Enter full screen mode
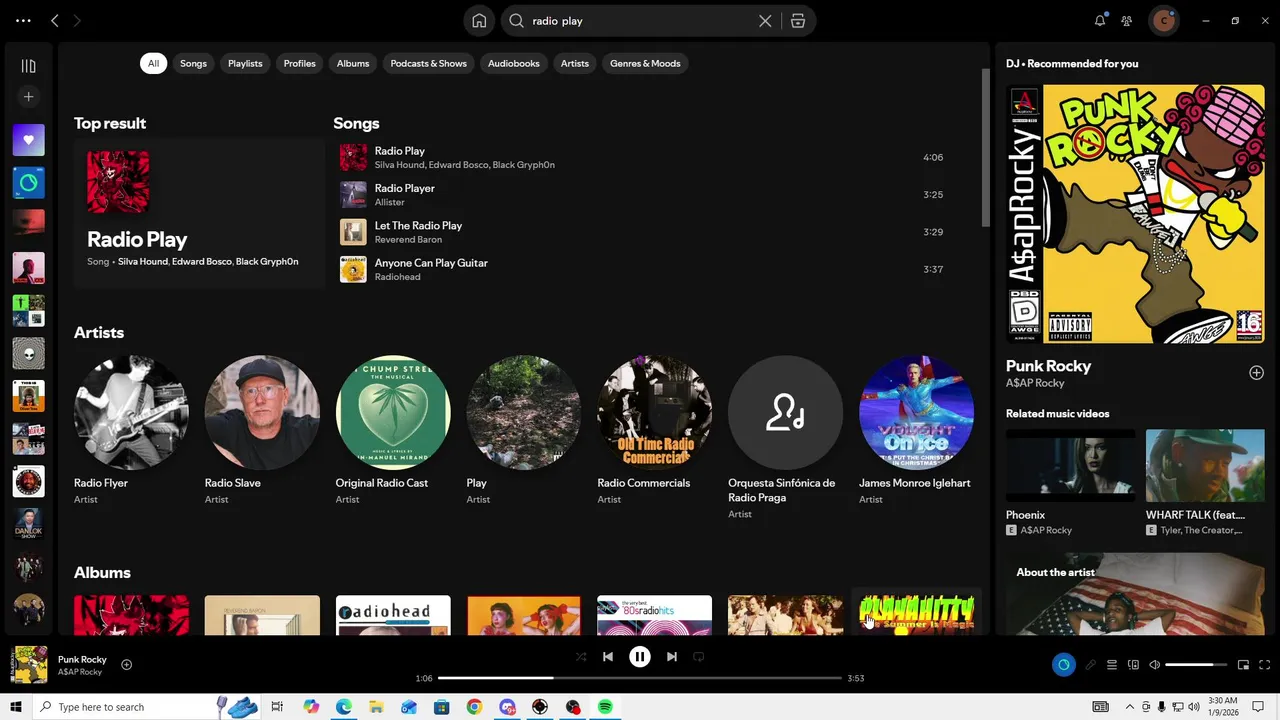The image size is (1280, 720). [1264, 665]
